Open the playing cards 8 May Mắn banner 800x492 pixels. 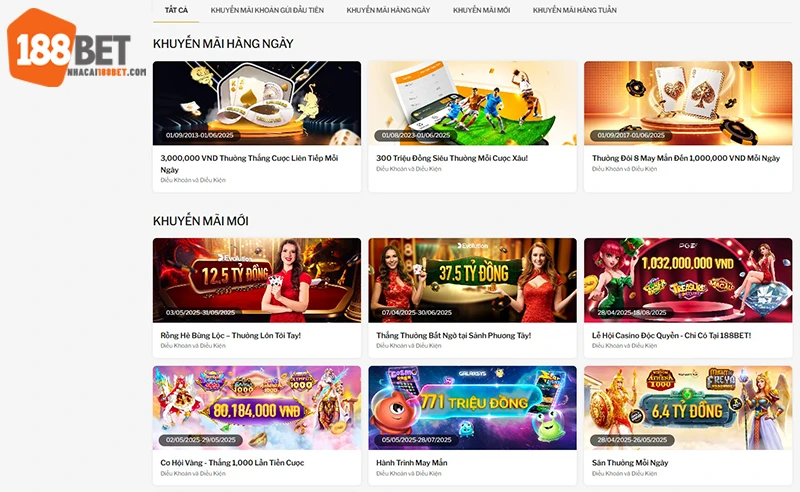click(x=688, y=103)
